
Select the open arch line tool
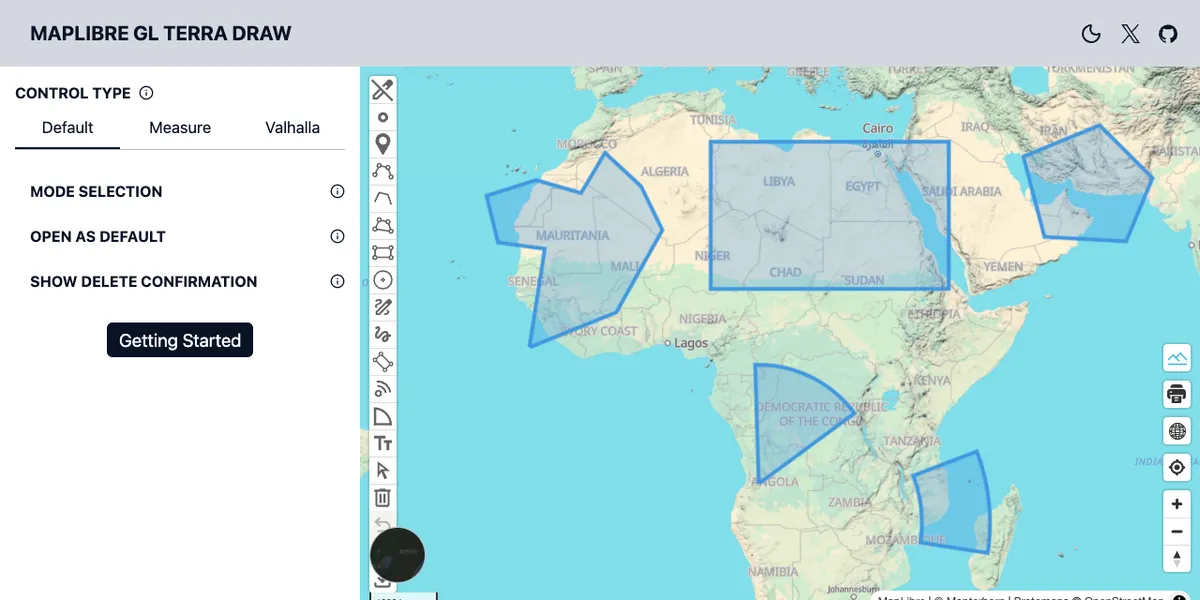coord(383,198)
